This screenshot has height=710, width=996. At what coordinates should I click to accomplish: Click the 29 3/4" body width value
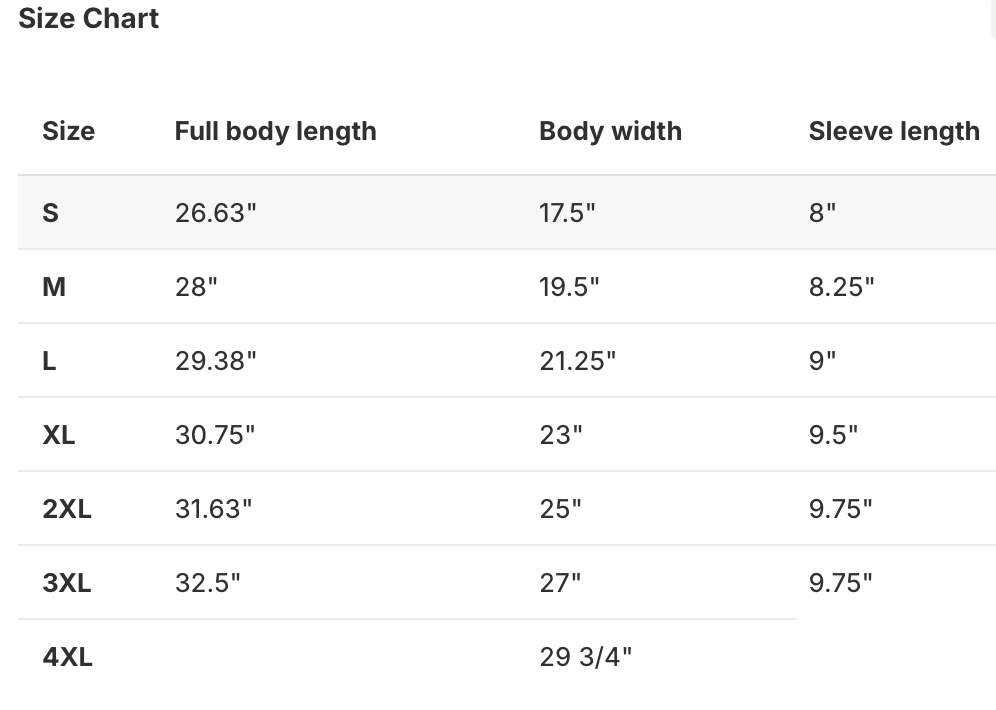(x=585, y=657)
